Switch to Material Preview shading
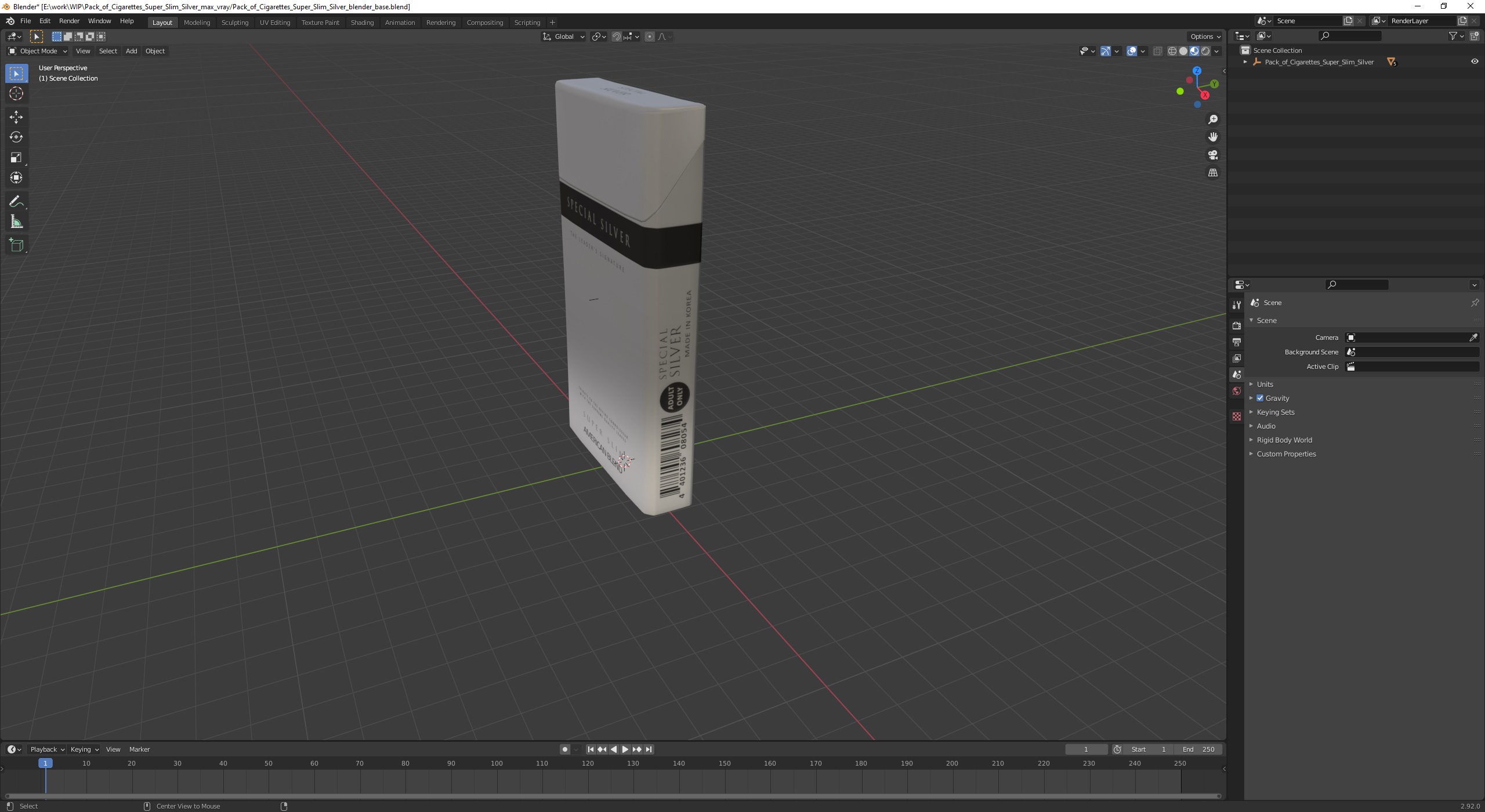 1194,51
